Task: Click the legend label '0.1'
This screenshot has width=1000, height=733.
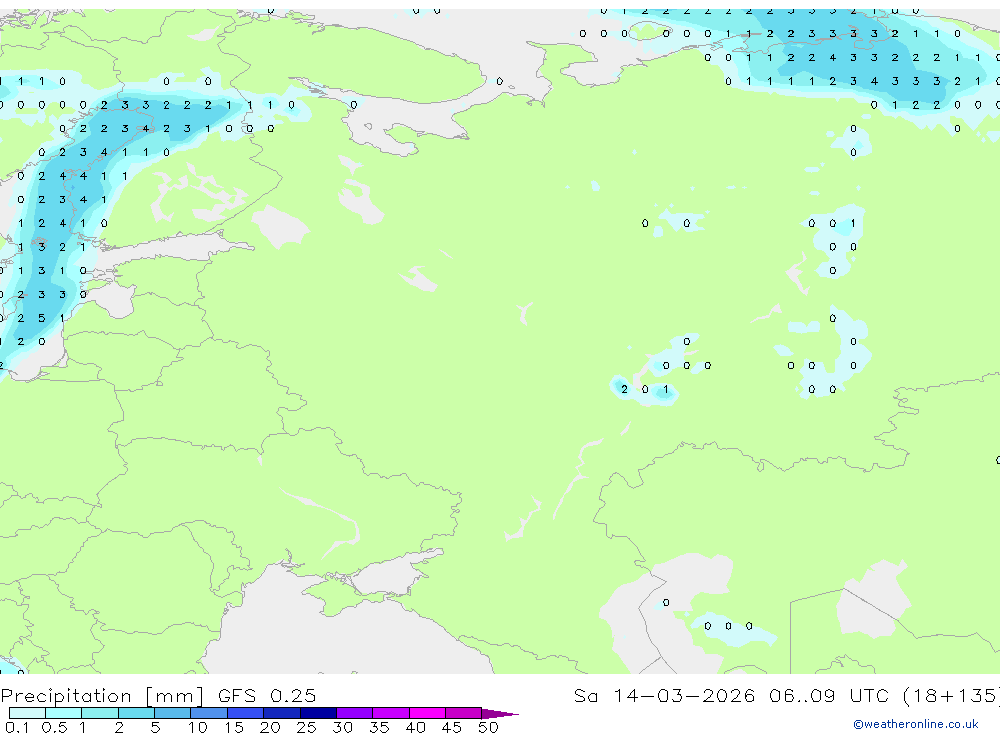Action: tap(17, 727)
